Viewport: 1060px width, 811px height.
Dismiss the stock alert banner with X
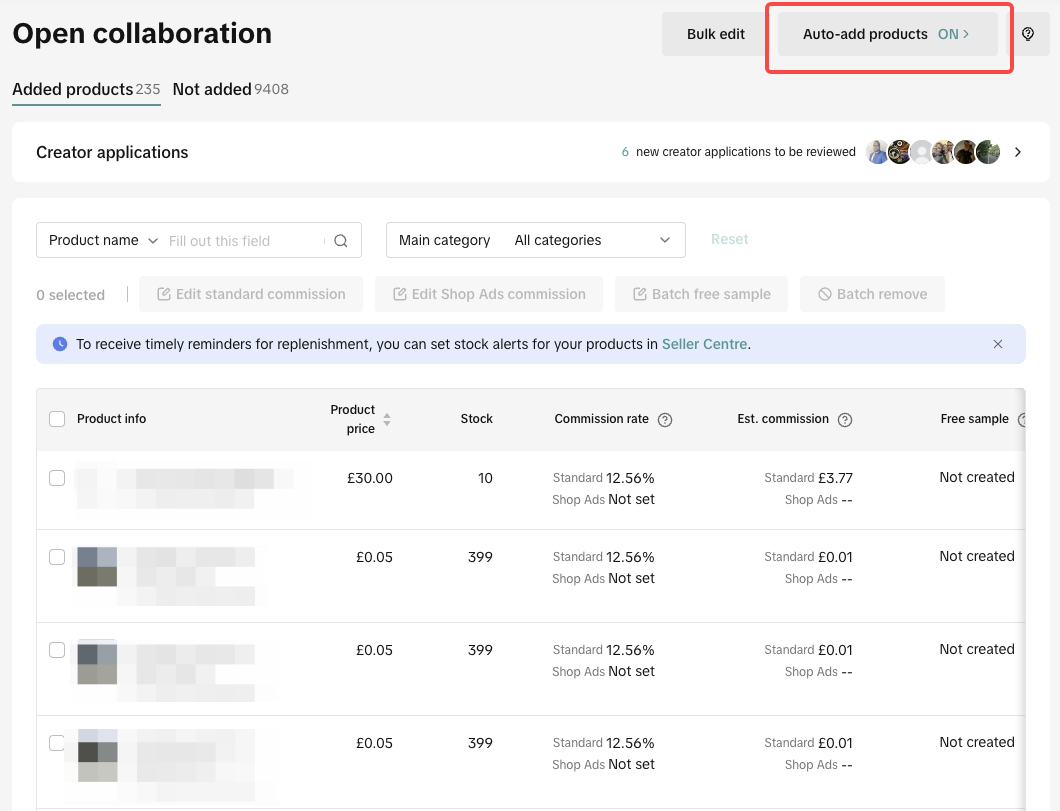click(998, 344)
